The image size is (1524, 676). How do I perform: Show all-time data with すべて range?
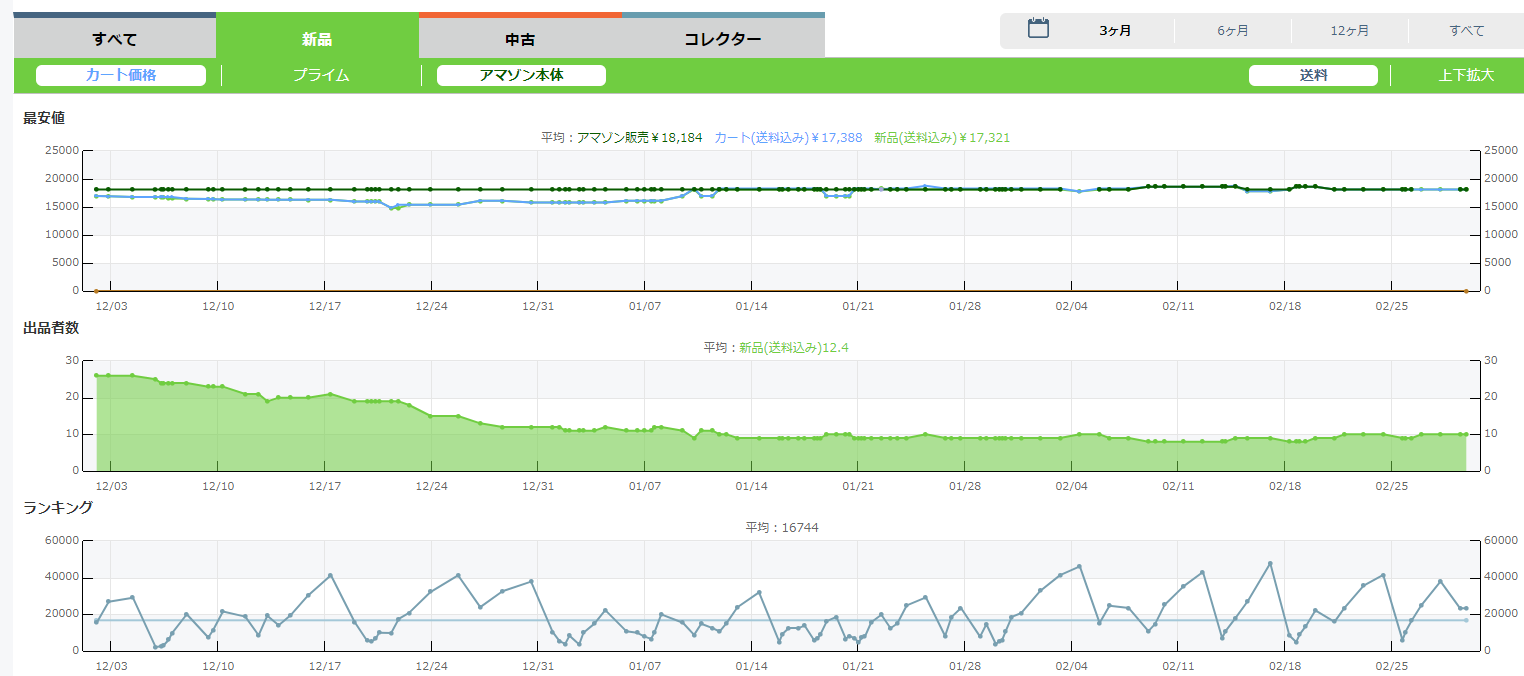[1467, 31]
